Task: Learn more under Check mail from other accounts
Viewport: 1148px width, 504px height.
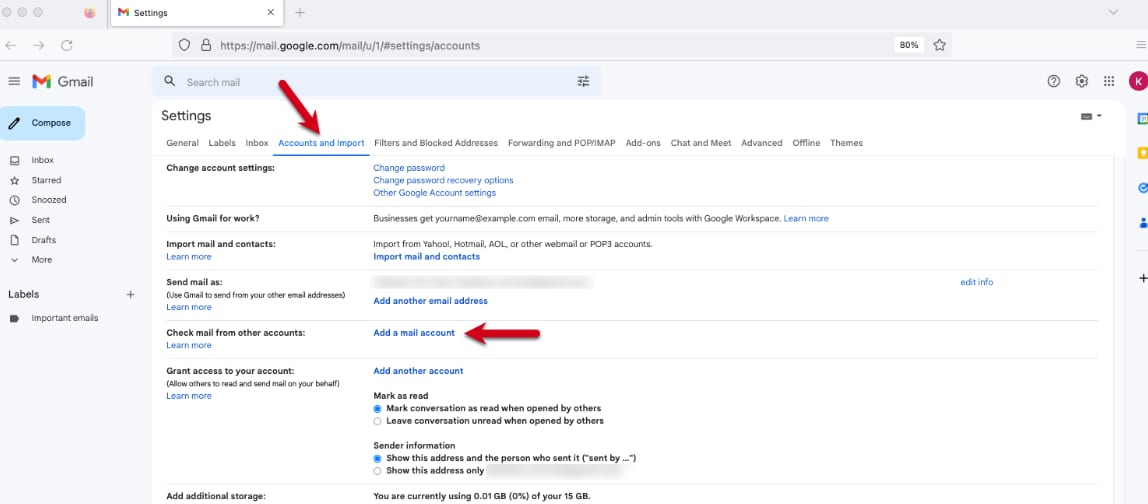Action: point(189,345)
